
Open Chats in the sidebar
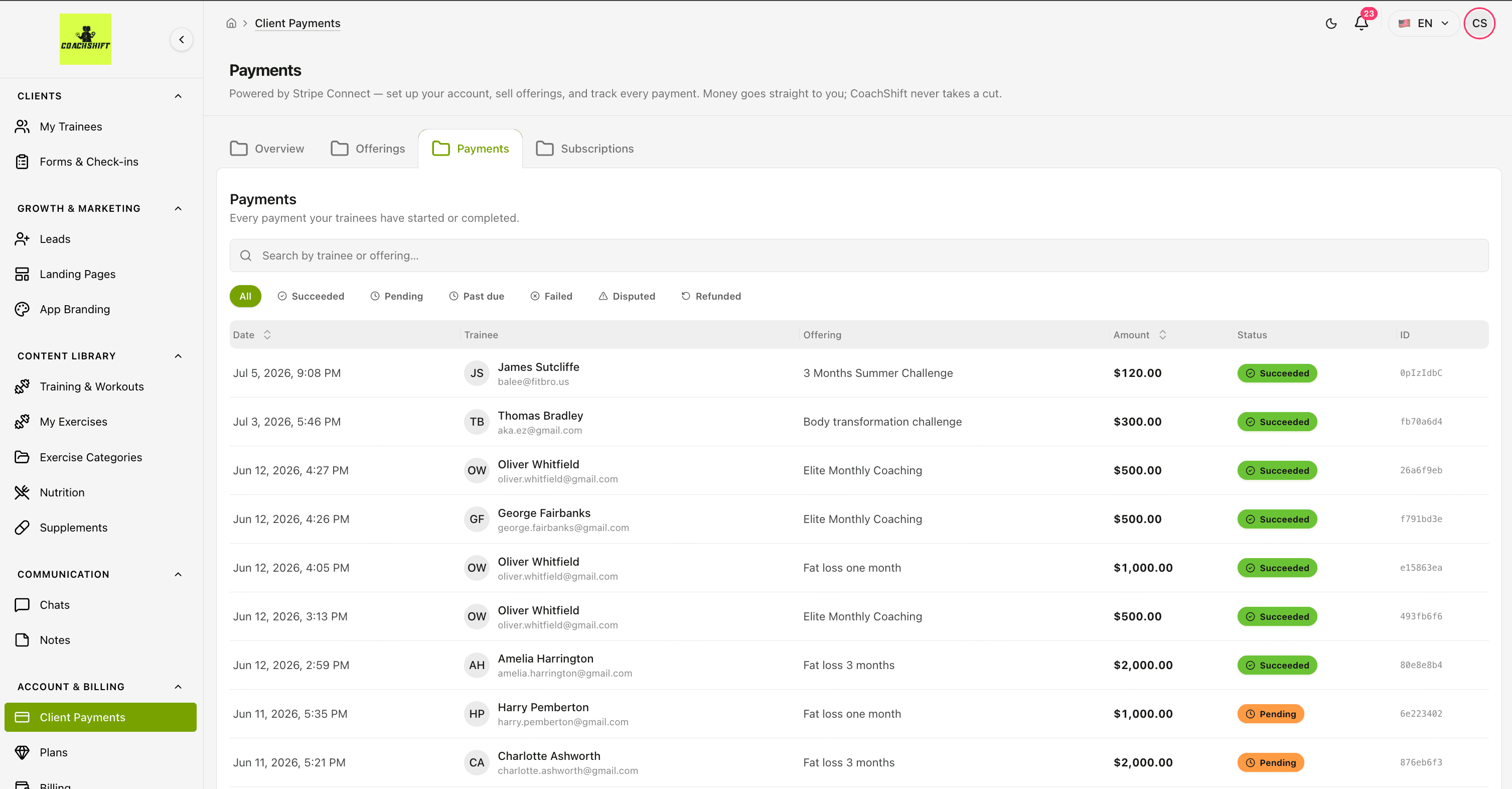click(100, 605)
